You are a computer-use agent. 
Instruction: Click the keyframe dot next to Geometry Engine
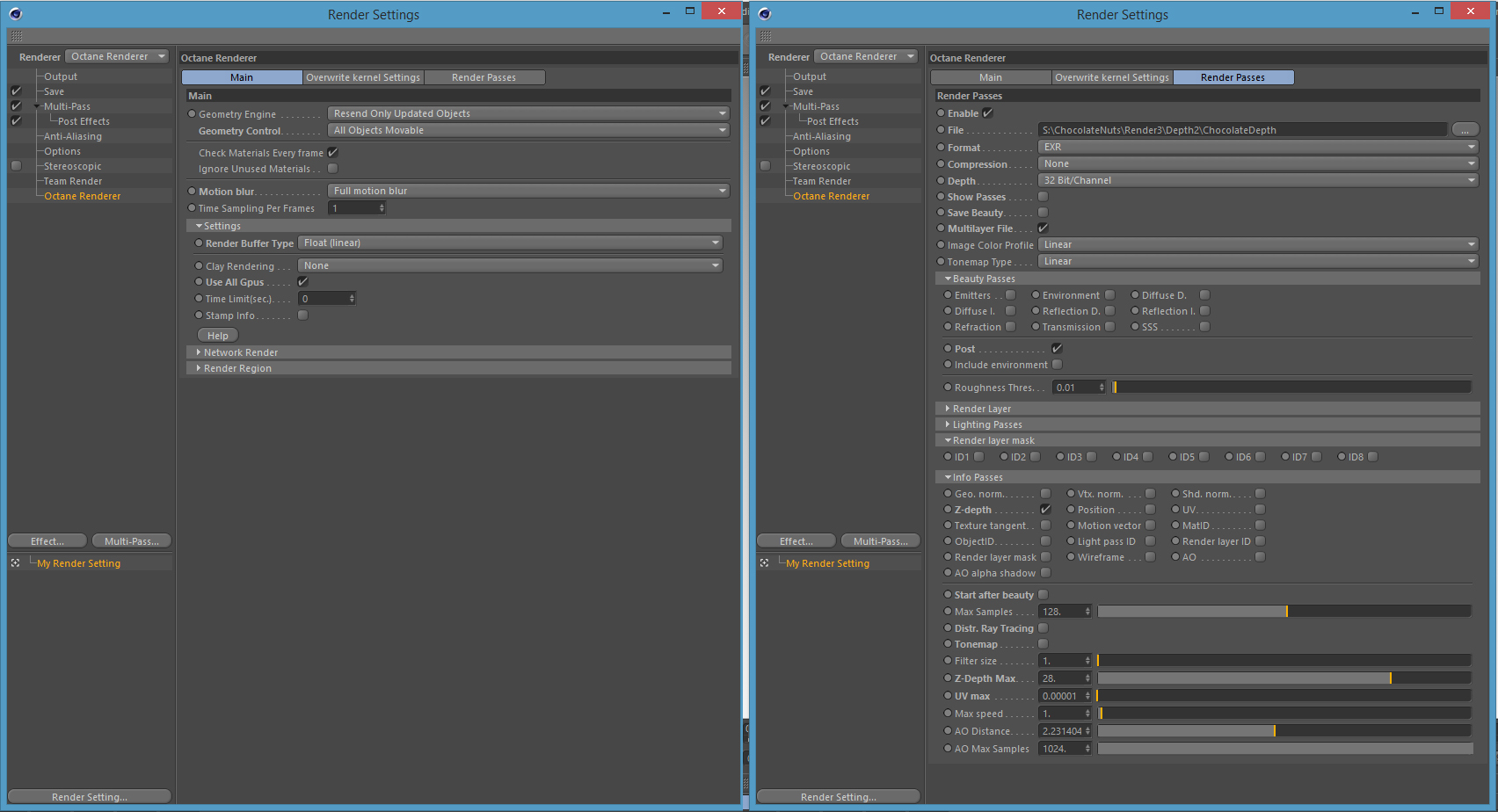(x=192, y=113)
